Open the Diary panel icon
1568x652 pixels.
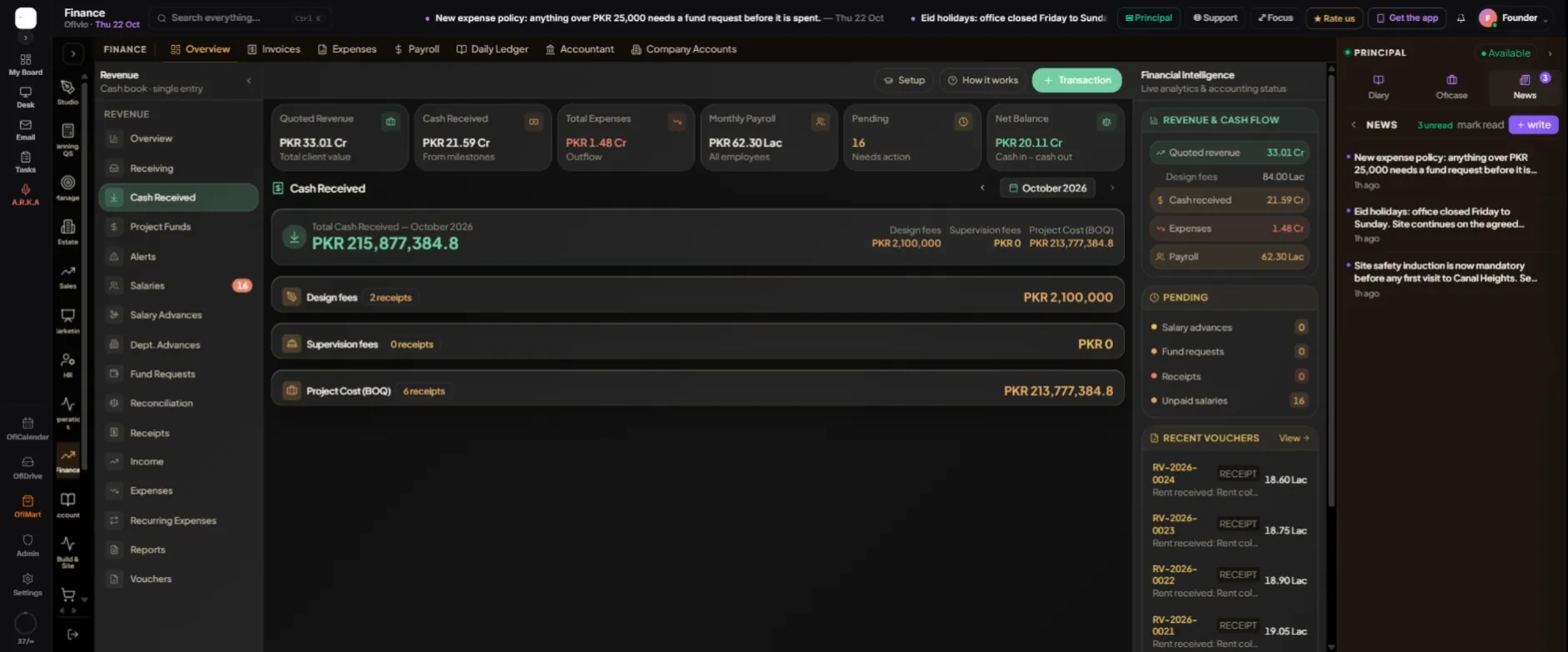pyautogui.click(x=1378, y=86)
